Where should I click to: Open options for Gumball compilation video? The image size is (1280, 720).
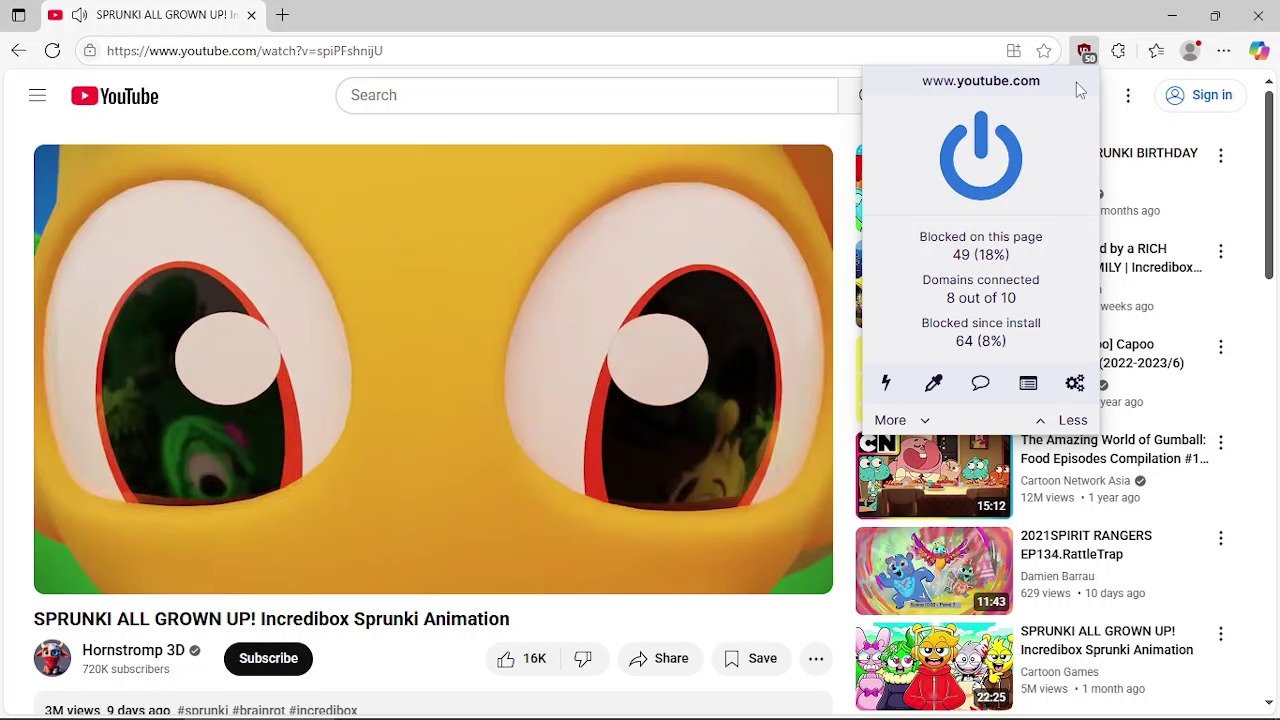coord(1220,442)
